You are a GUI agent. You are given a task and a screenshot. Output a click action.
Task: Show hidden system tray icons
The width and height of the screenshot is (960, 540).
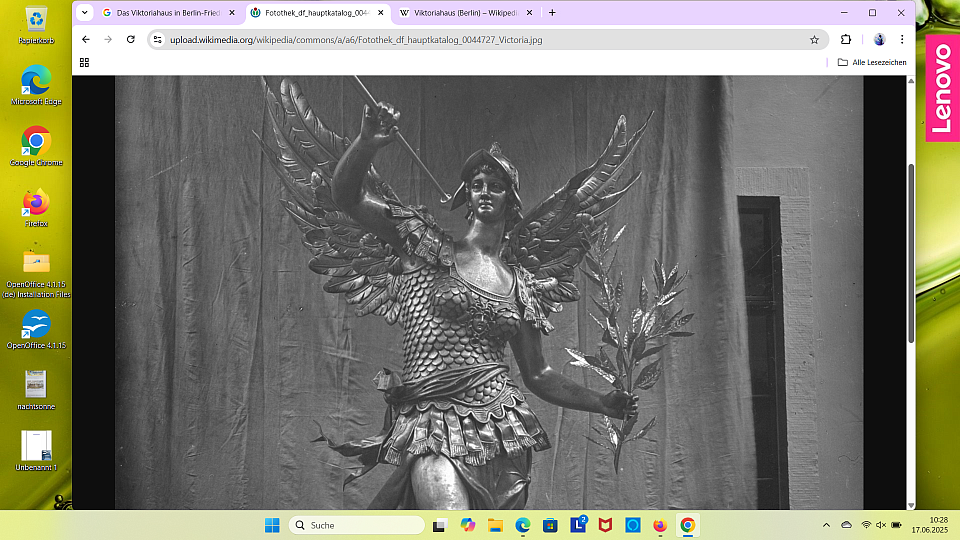pos(827,525)
